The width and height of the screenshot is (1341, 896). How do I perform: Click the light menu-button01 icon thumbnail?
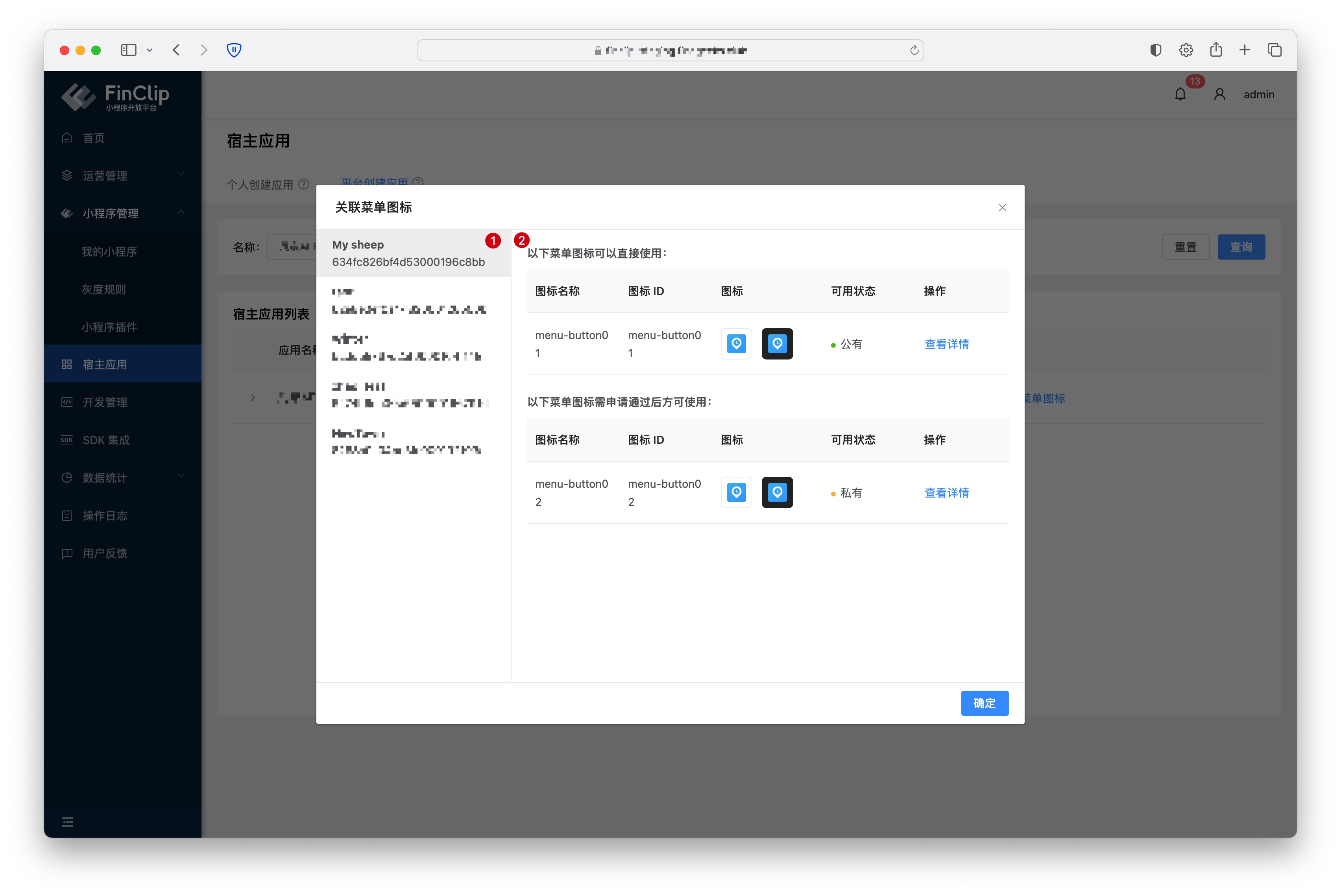(x=736, y=343)
